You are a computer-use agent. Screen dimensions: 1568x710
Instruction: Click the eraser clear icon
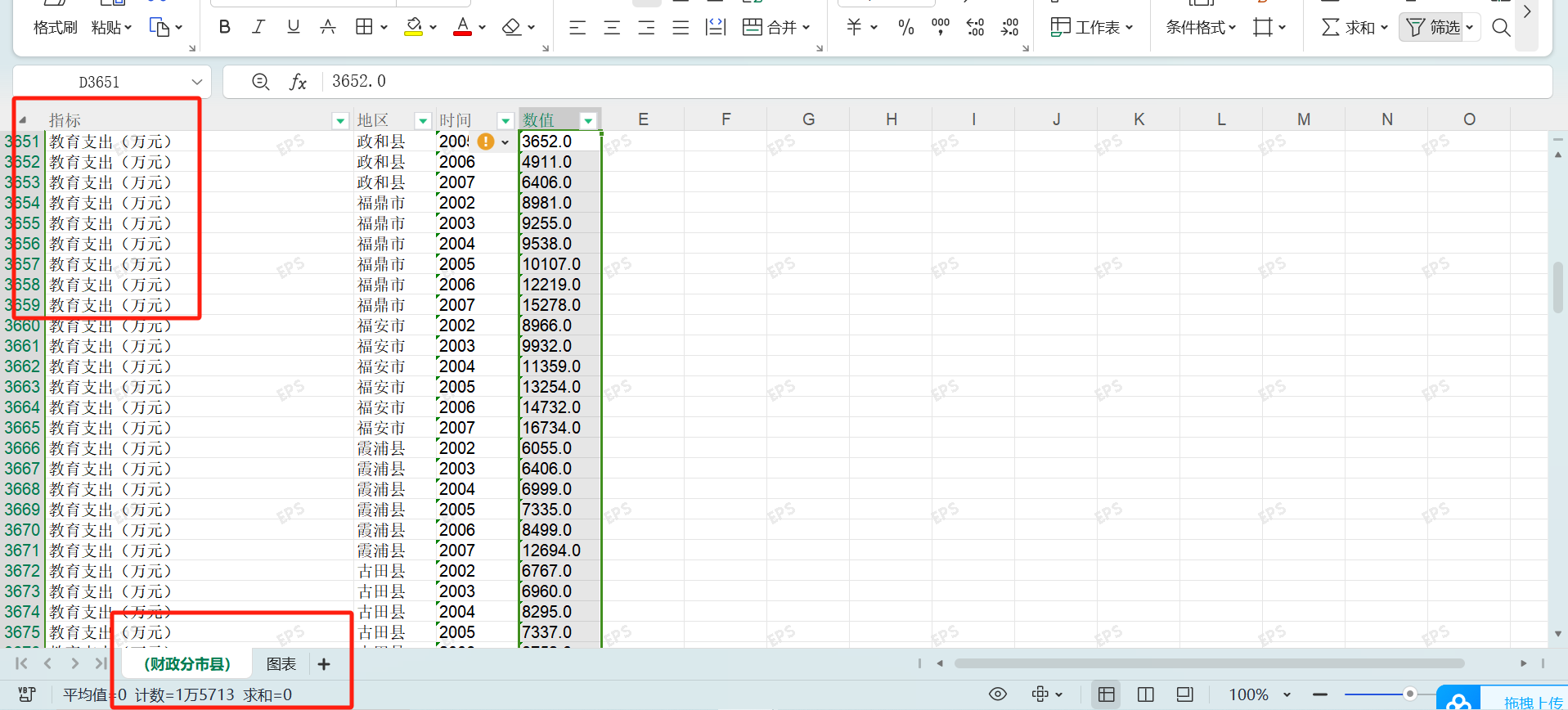click(512, 27)
